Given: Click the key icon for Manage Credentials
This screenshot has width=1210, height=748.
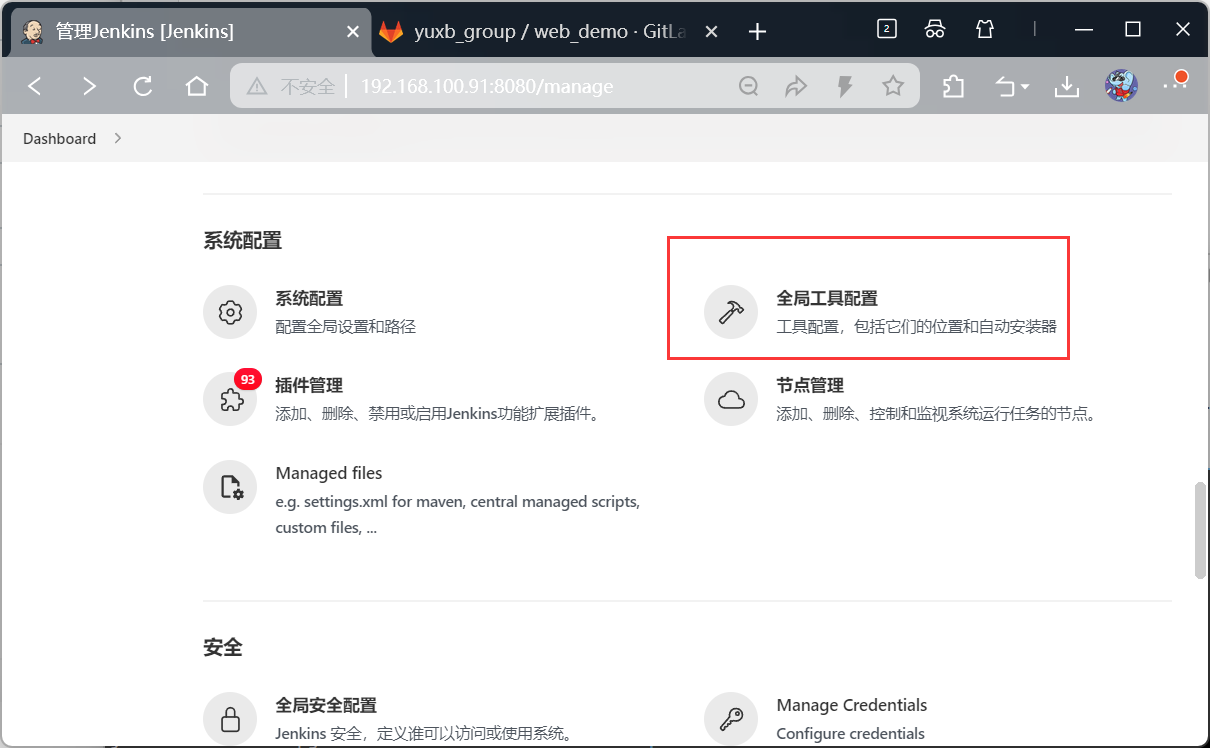Looking at the screenshot, I should coord(731,719).
